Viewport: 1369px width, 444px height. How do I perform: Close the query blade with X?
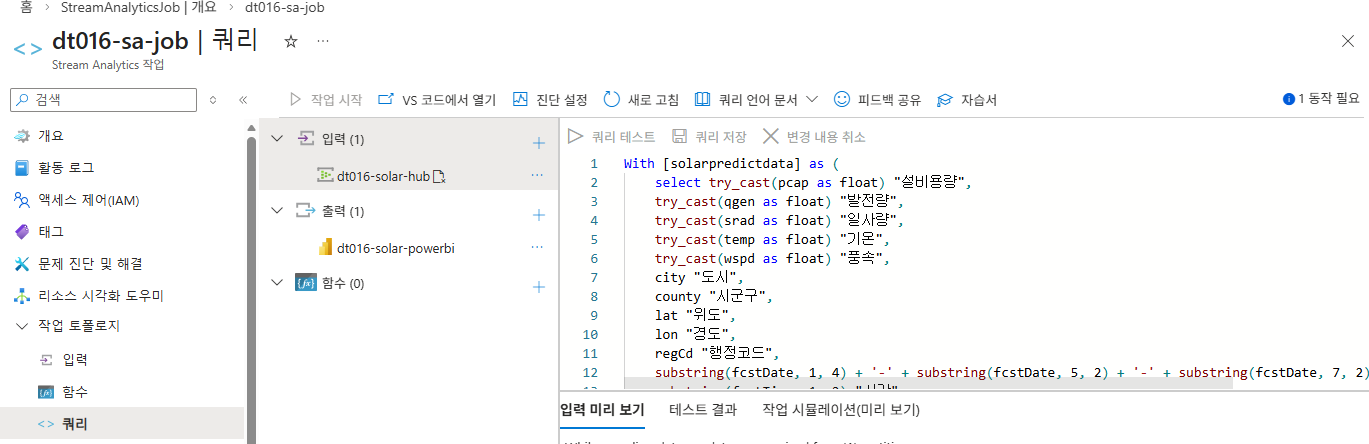pyautogui.click(x=1348, y=41)
